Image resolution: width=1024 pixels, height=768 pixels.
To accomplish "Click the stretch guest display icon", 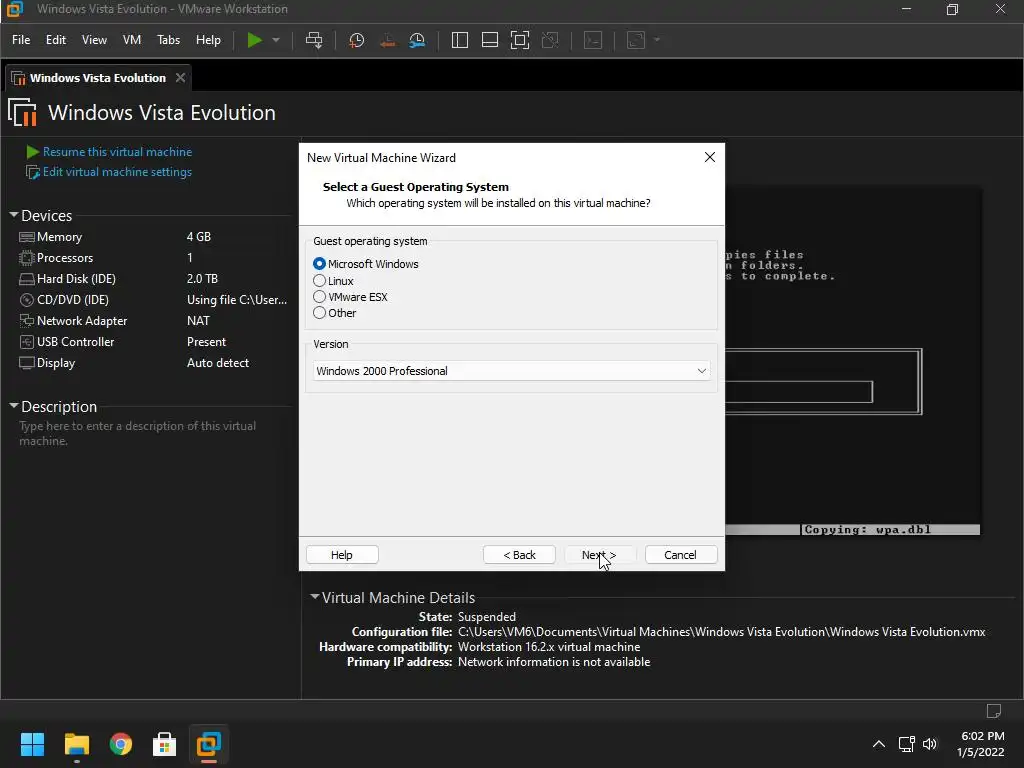I will click(636, 40).
